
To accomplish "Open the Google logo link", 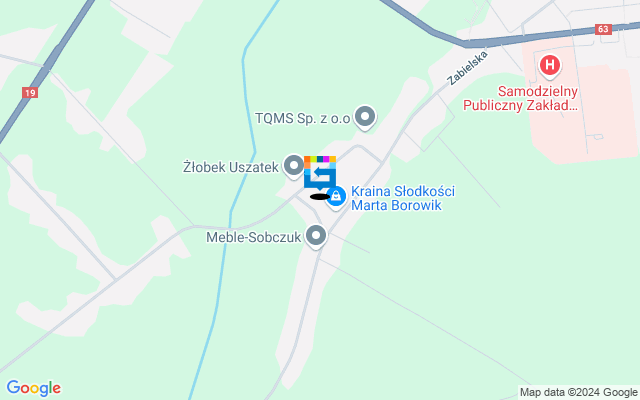I will point(33,388).
